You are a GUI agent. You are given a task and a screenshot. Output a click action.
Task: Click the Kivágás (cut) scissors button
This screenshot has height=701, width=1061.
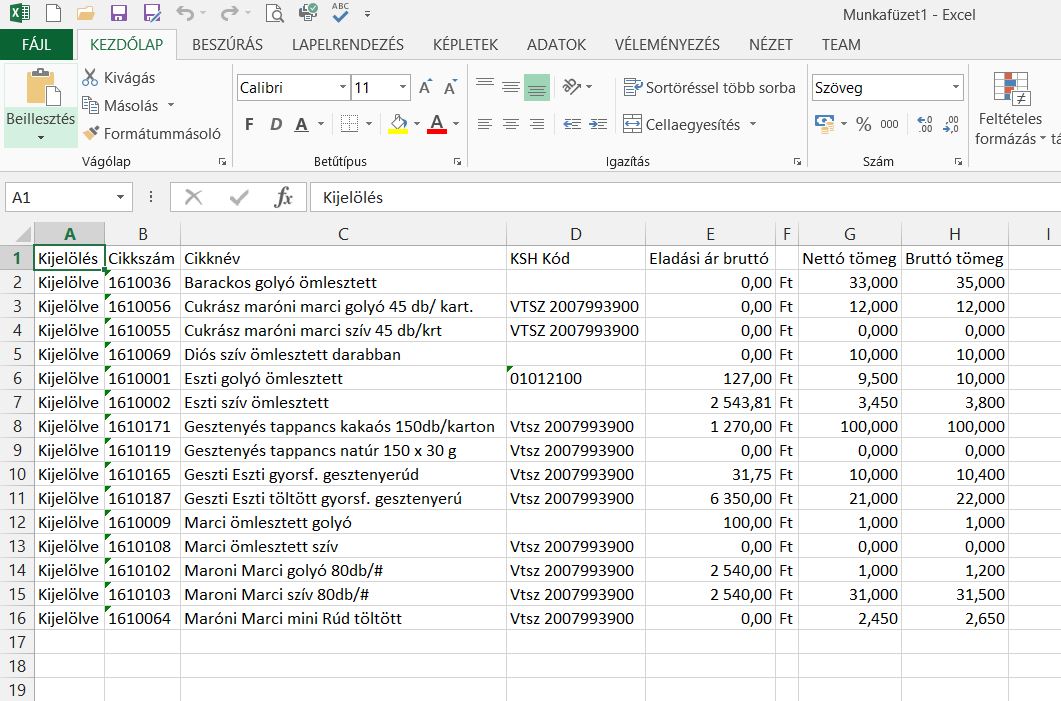point(118,78)
